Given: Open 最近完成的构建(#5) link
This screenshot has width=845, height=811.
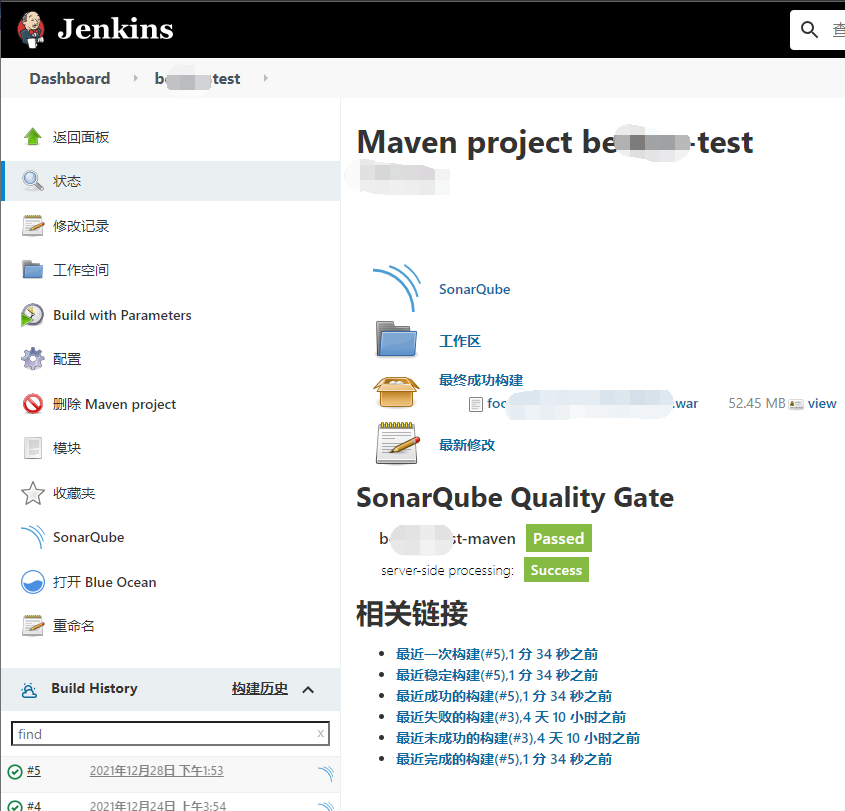Looking at the screenshot, I should [504, 759].
